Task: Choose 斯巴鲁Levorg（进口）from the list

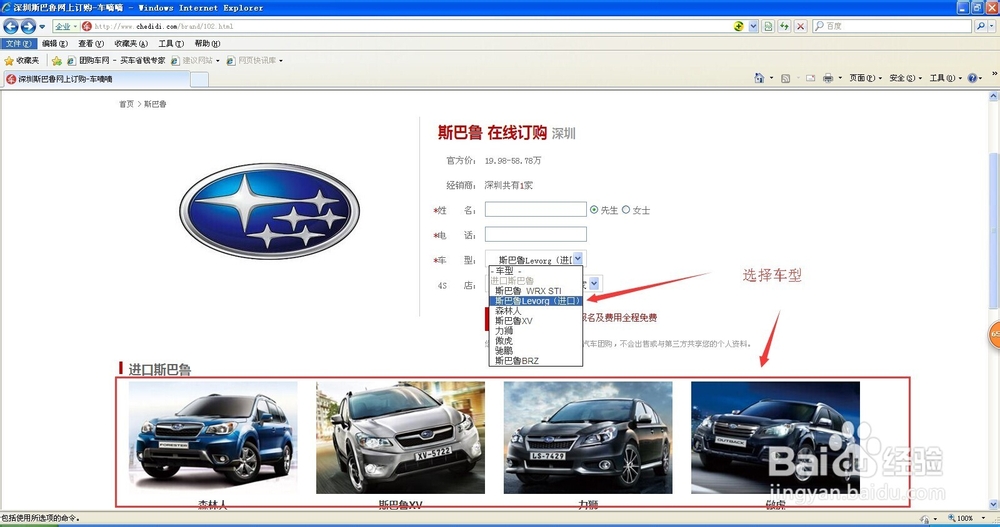Action: point(536,301)
